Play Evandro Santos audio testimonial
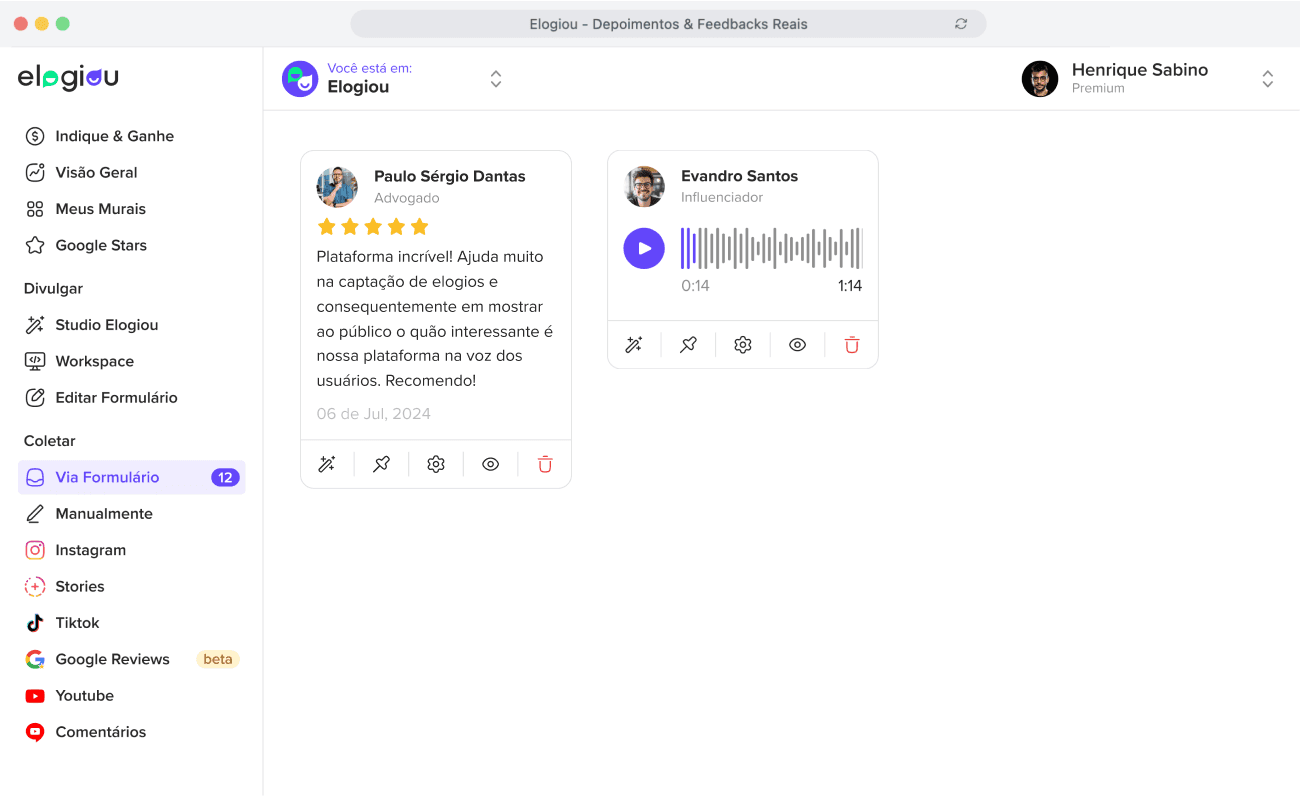This screenshot has width=1300, height=797. tap(644, 248)
